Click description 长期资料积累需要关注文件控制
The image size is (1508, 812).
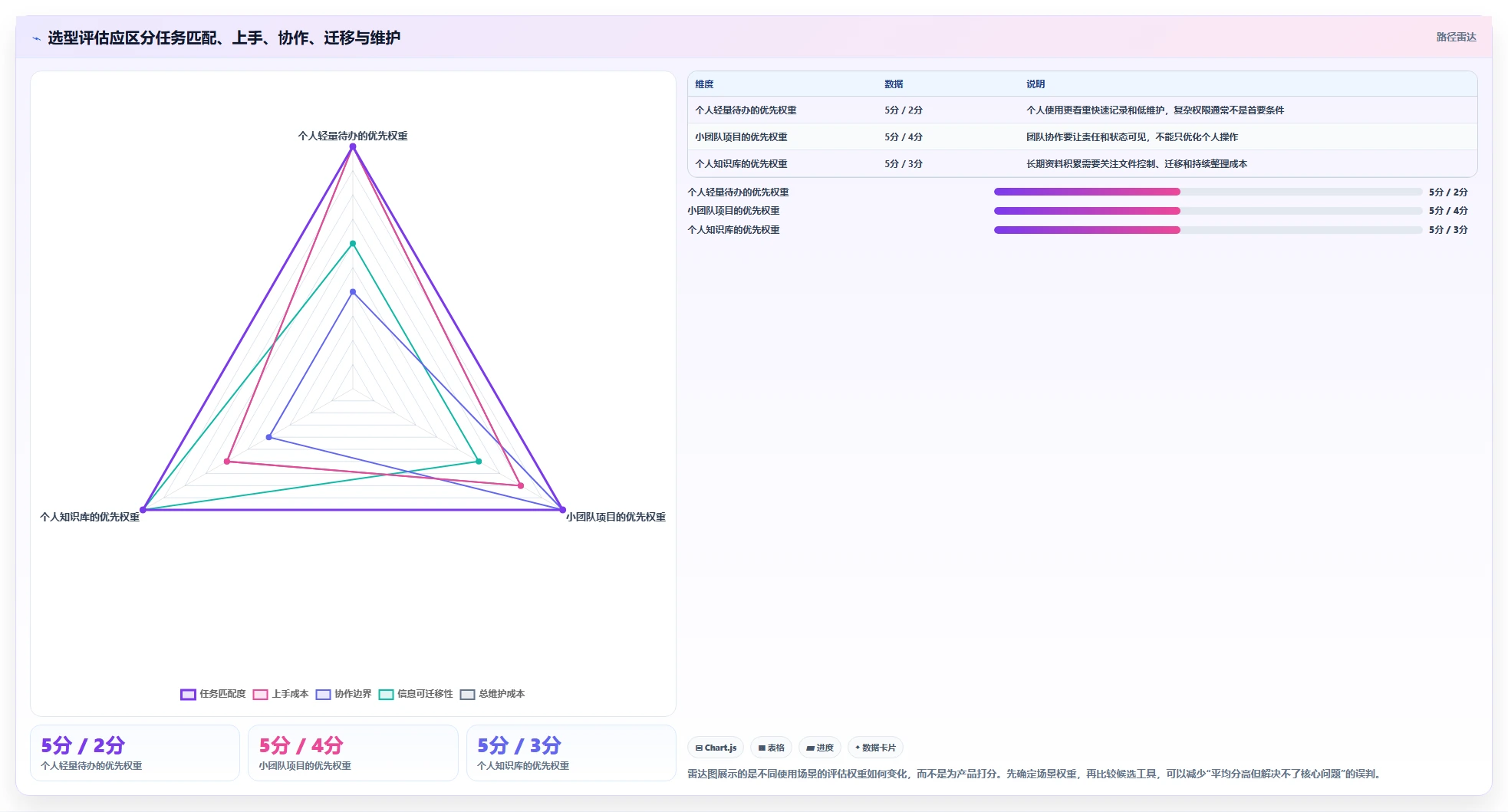[1137, 164]
